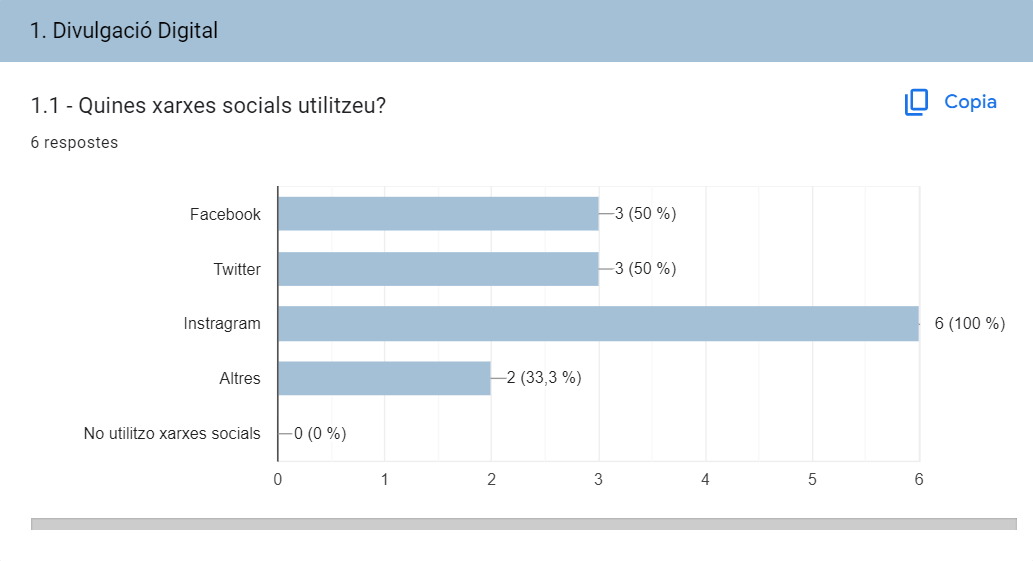
Task: Click the Facebook axis label
Action: click(225, 214)
